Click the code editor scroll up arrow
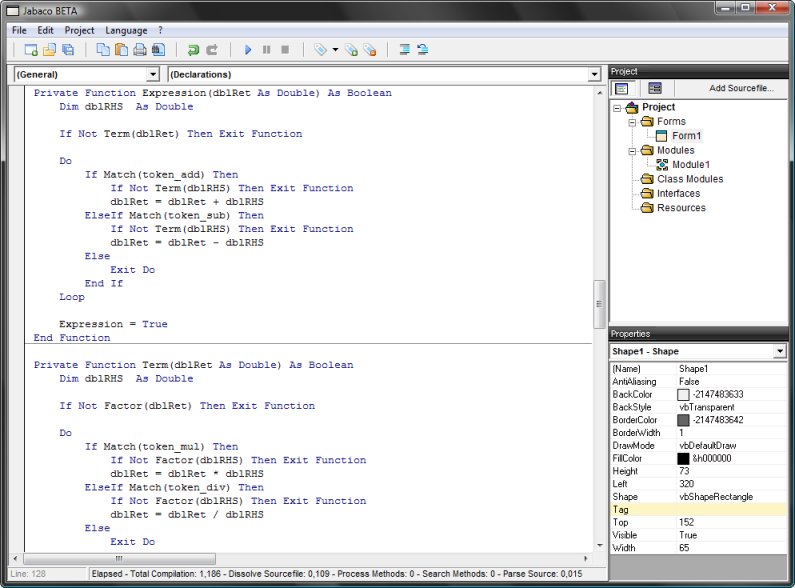 click(x=599, y=93)
